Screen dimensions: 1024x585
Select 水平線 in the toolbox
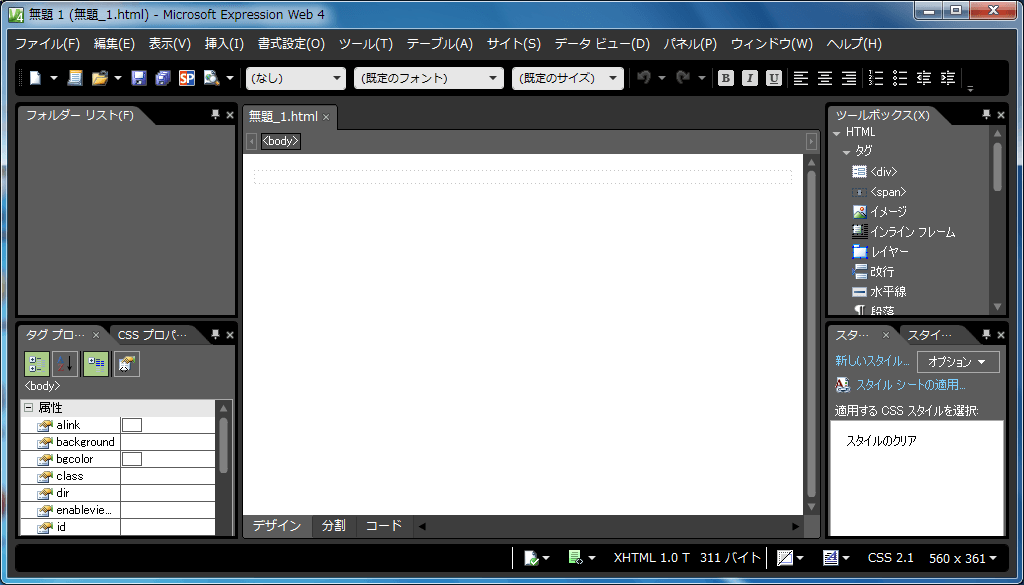pos(880,292)
